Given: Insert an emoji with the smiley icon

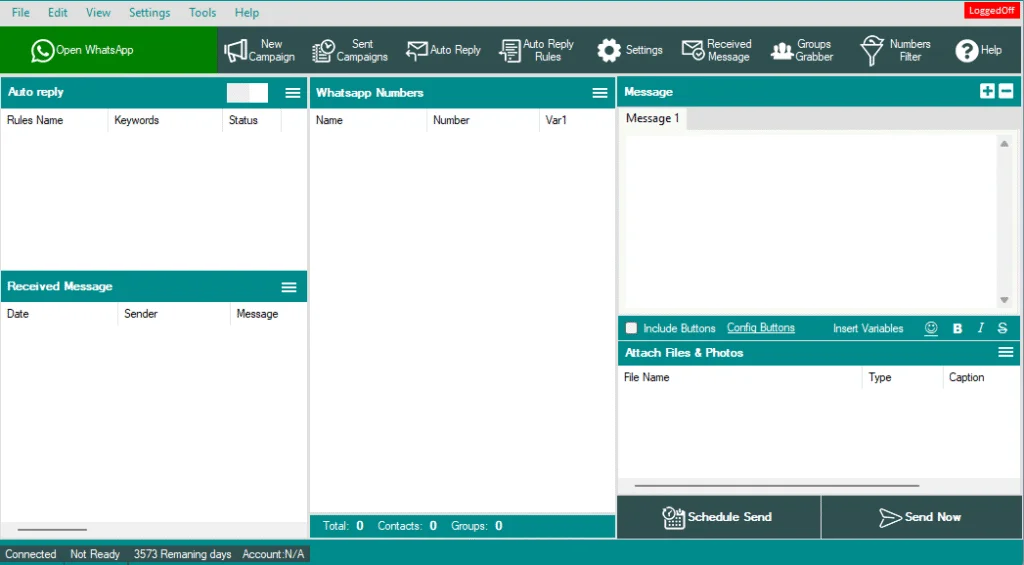Looking at the screenshot, I should point(931,328).
